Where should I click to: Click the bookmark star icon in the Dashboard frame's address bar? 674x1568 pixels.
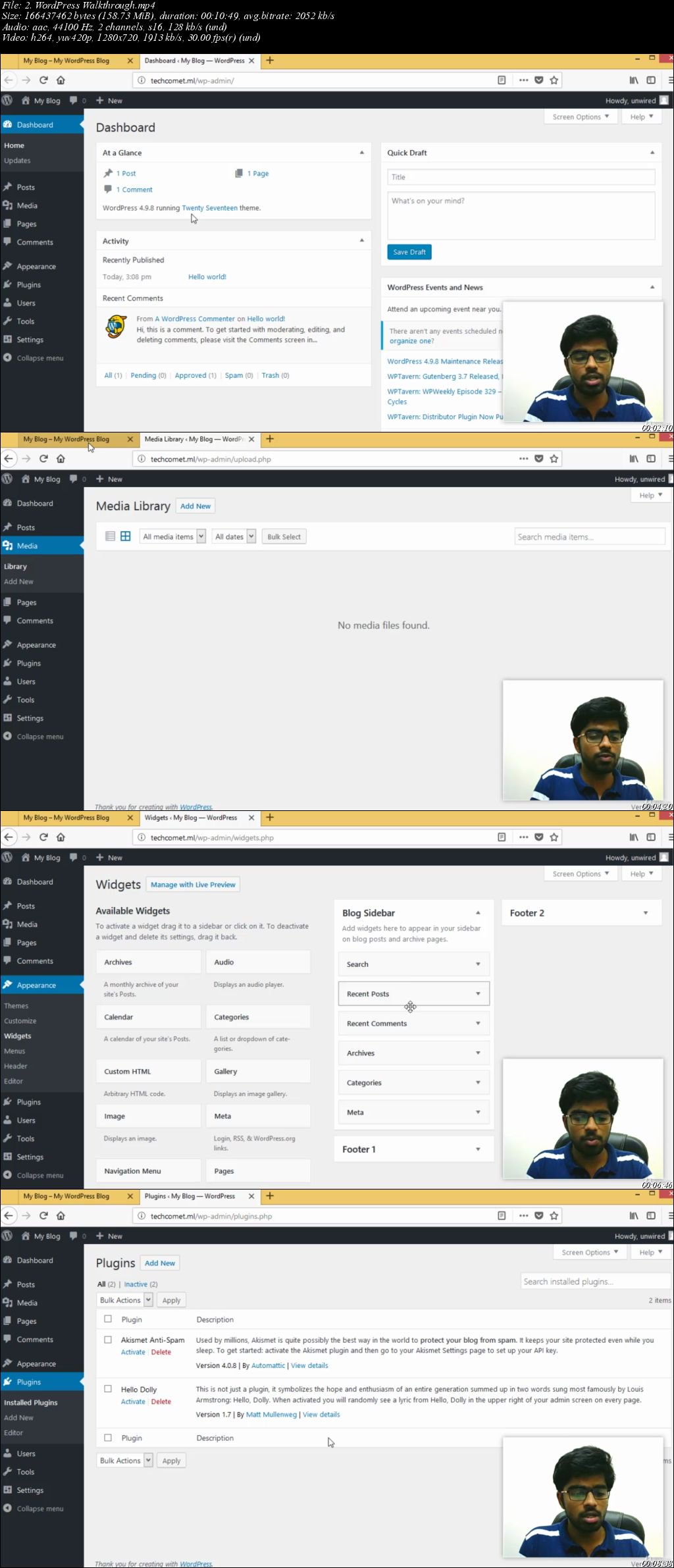coord(554,80)
